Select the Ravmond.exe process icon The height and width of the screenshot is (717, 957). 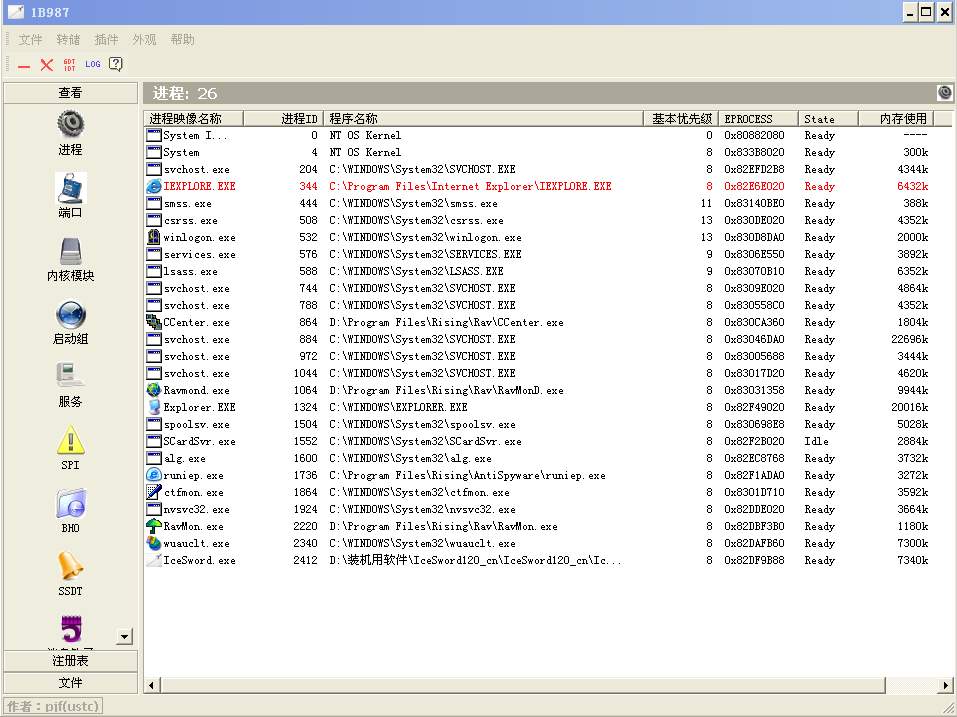[x=154, y=390]
